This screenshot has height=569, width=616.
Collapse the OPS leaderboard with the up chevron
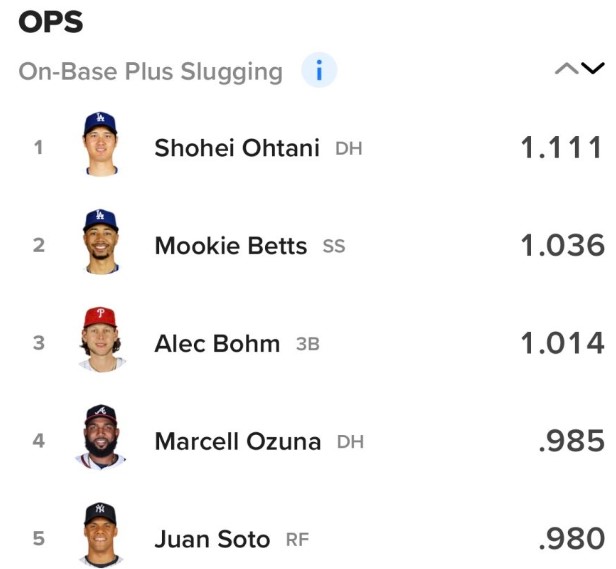[x=566, y=69]
